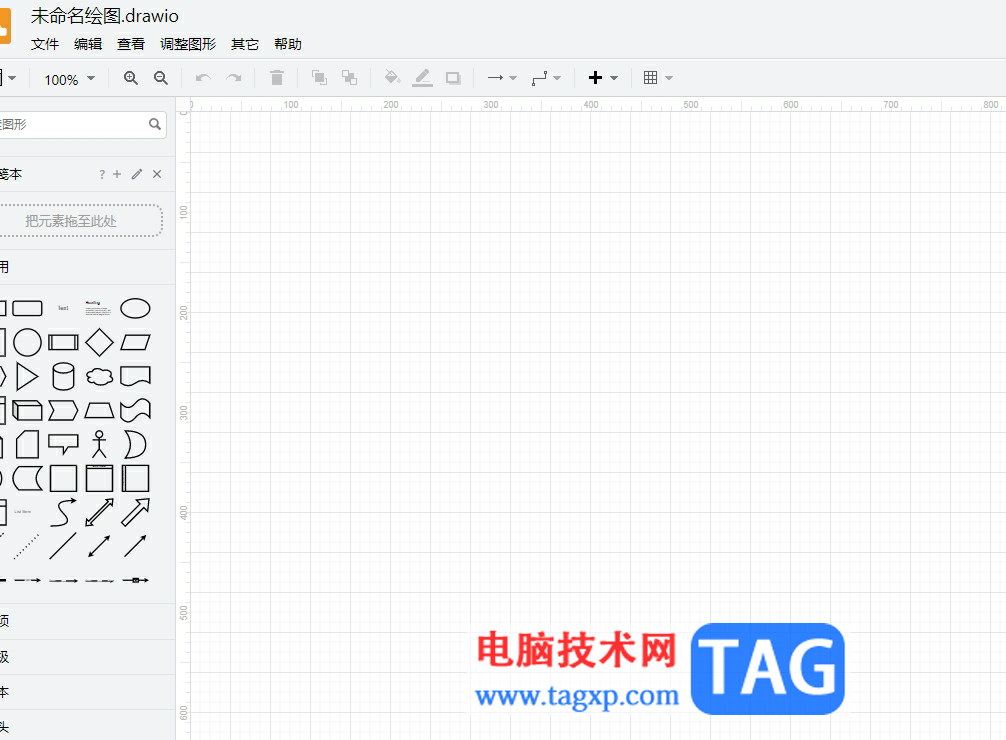
Task: Select the crescent or-shape
Action: (135, 444)
